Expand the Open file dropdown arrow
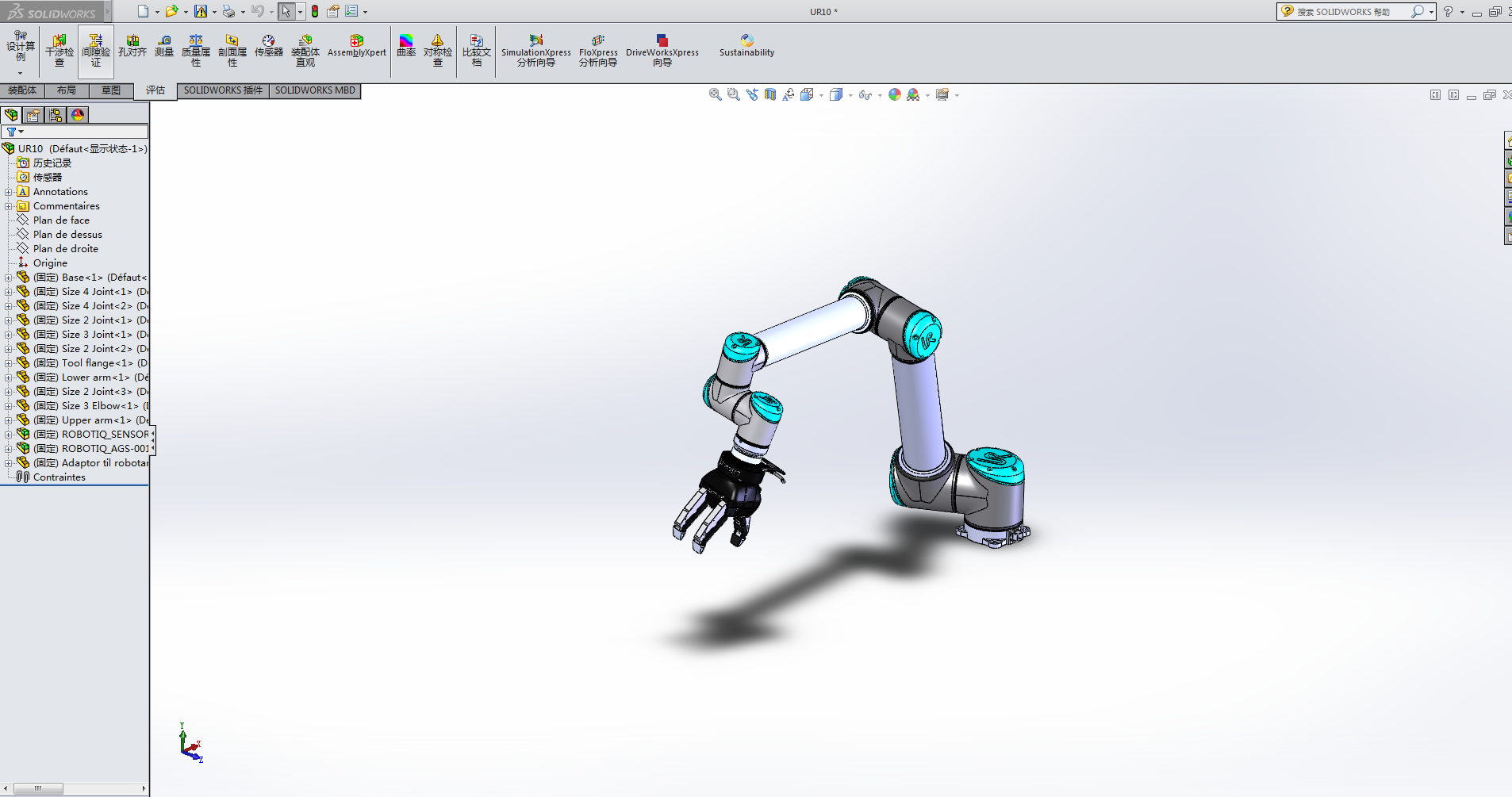This screenshot has width=1512, height=797. pos(186,12)
